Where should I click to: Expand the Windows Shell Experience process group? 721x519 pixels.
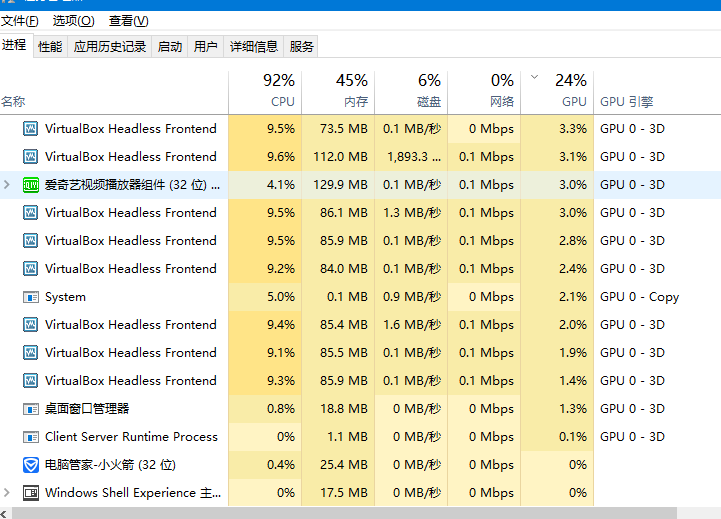pyautogui.click(x=8, y=493)
